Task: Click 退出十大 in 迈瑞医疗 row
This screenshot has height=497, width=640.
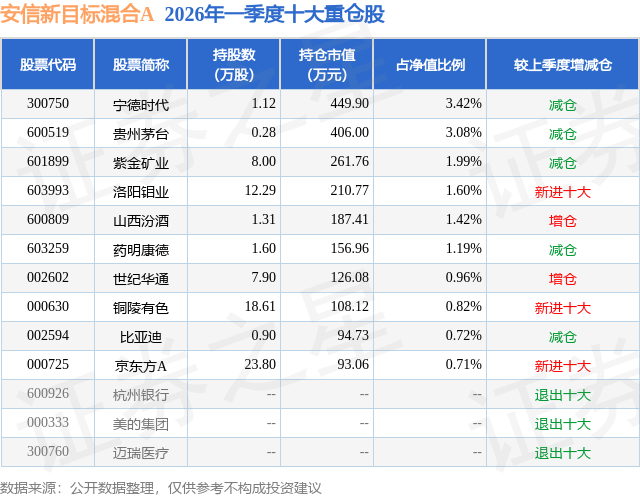Action: [563, 453]
